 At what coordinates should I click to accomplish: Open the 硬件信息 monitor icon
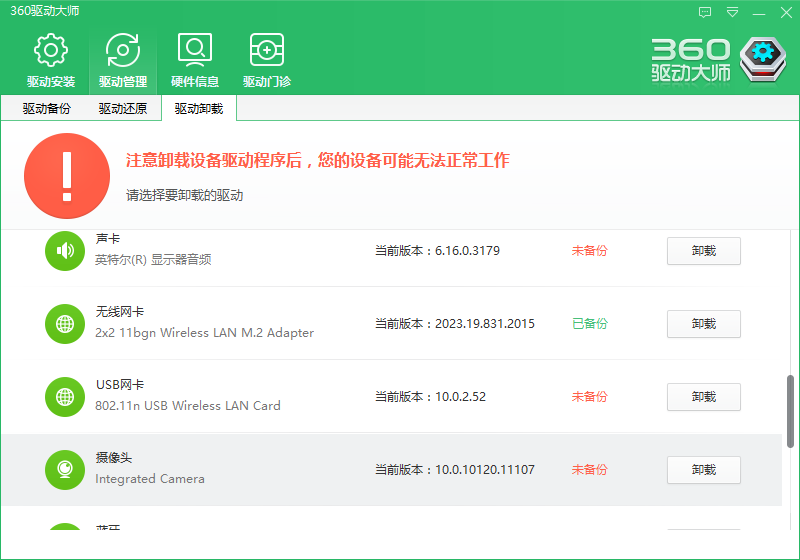195,50
